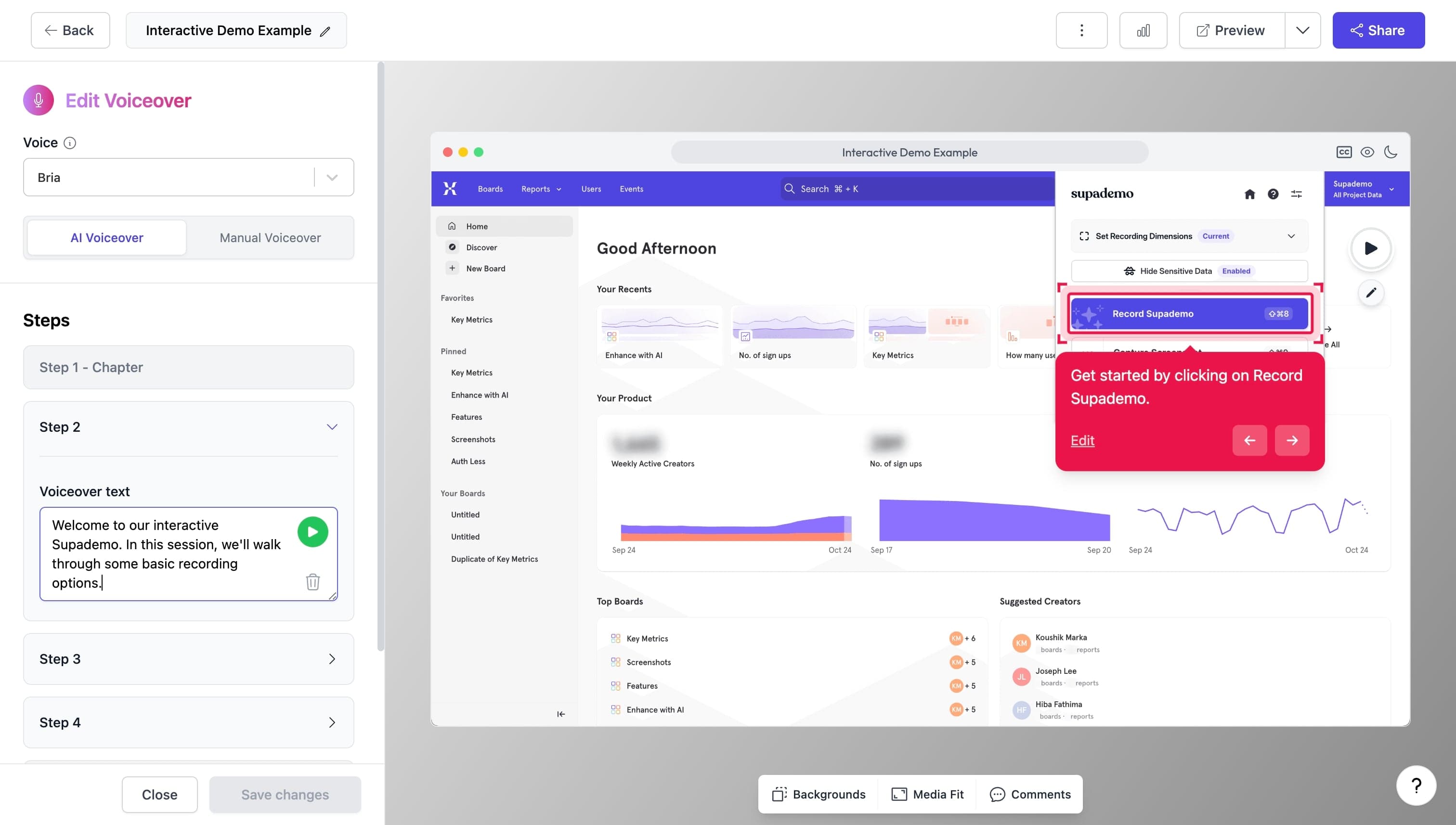This screenshot has height=825, width=1456.
Task: Click the X logo in demo navbar
Action: coord(450,189)
